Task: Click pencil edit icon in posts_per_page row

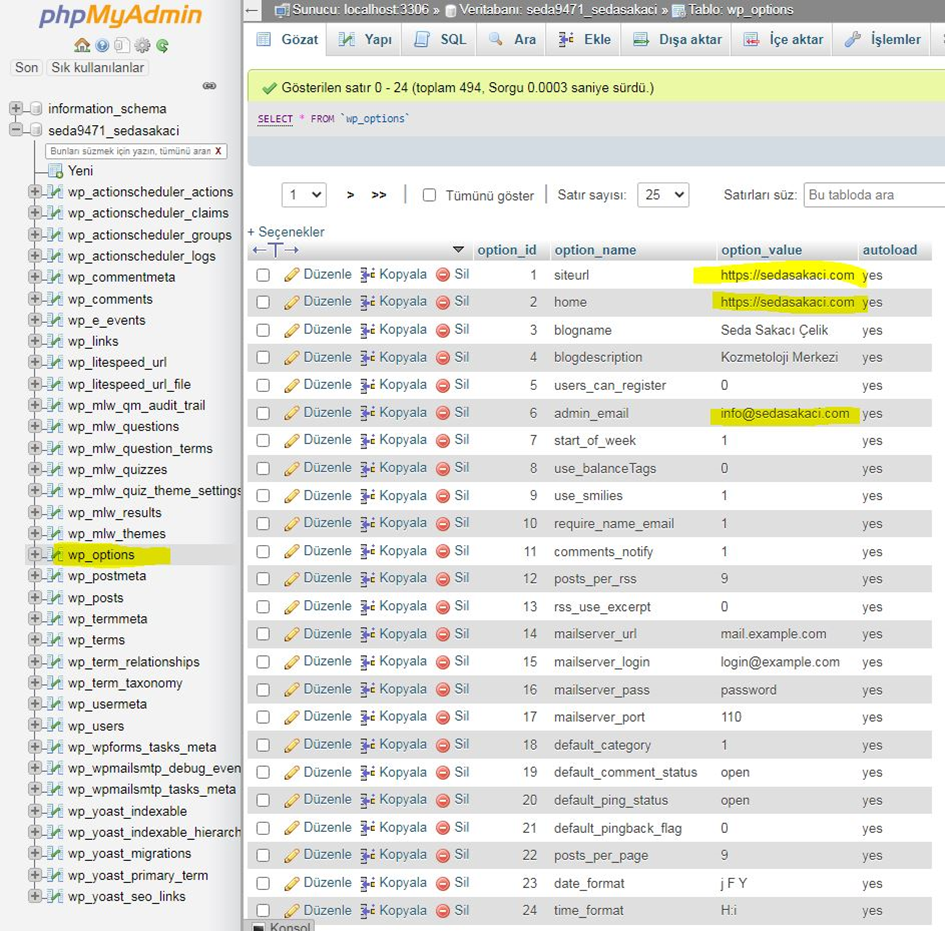Action: (292, 855)
